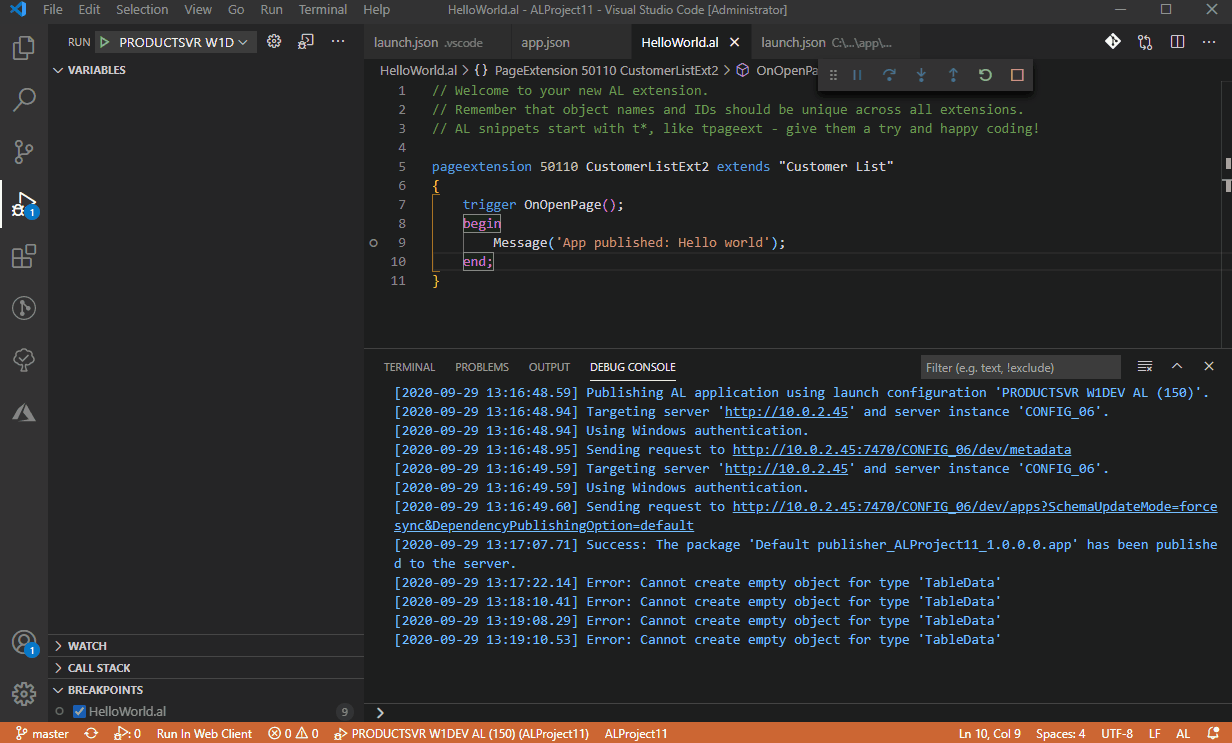Open the Terminal menu

322,9
